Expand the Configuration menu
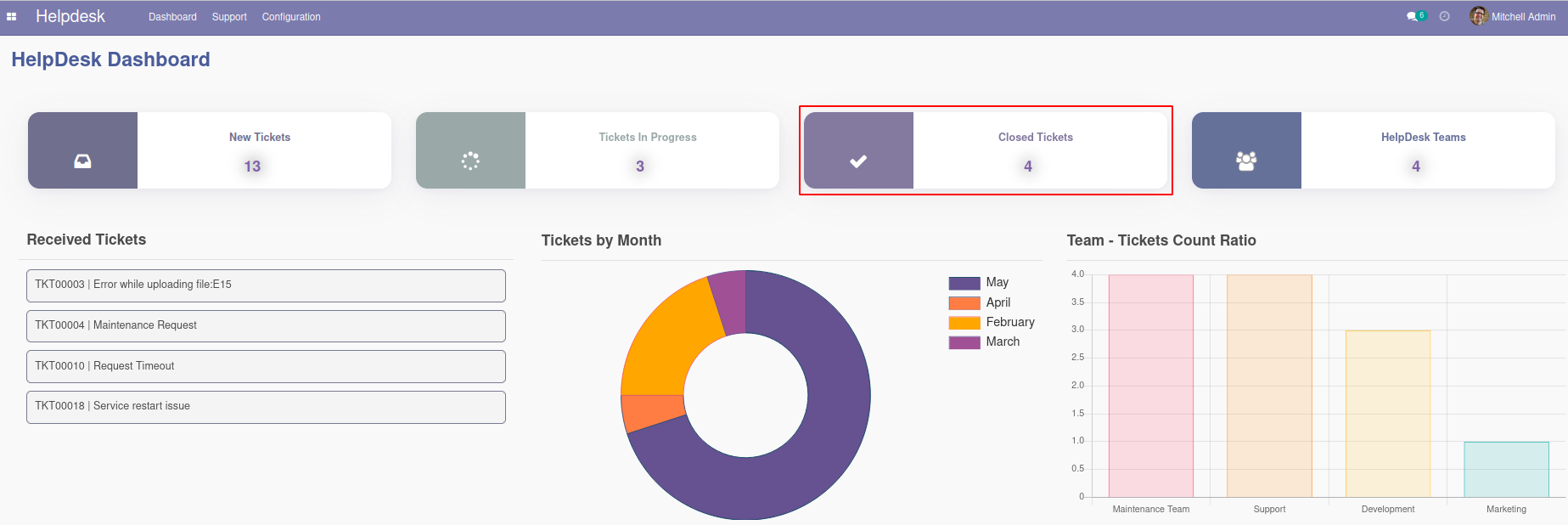This screenshot has width=1568, height=525. [291, 17]
